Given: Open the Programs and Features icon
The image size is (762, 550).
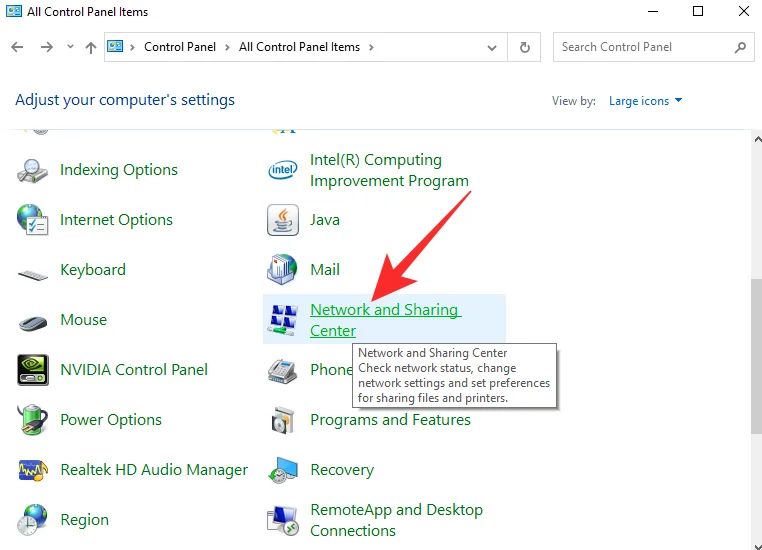Looking at the screenshot, I should 283,420.
